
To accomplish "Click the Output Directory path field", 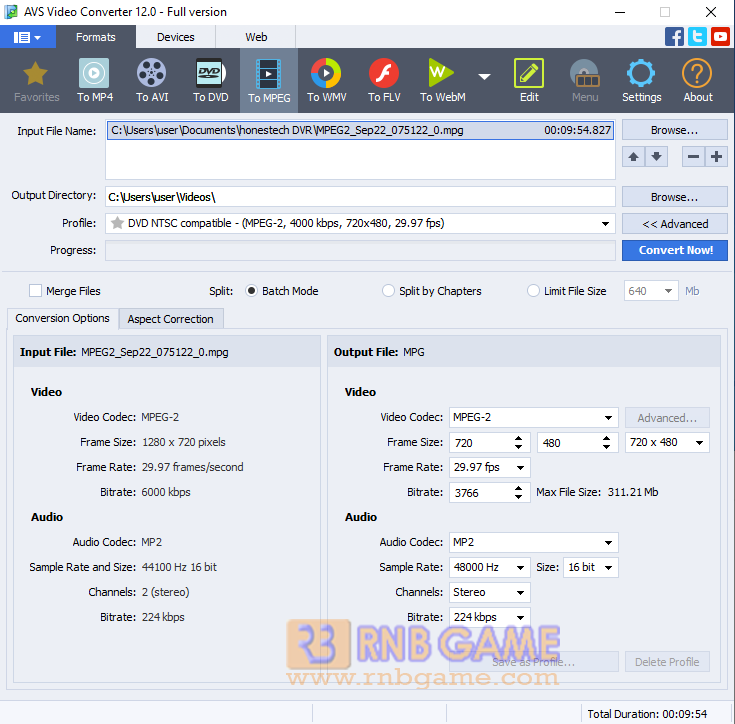I will point(360,197).
